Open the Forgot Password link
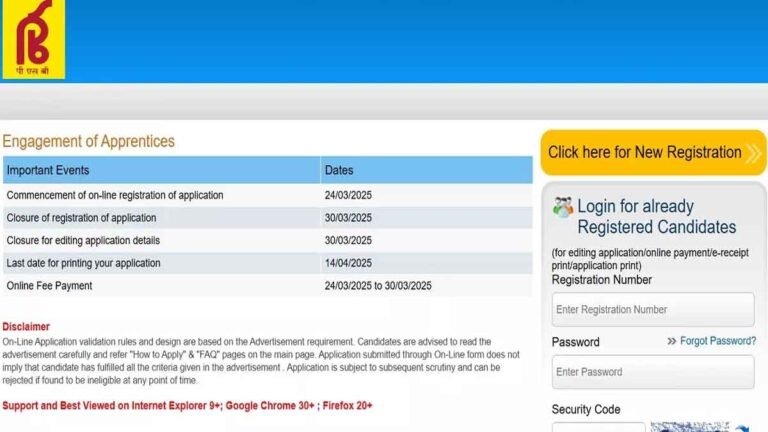The height and width of the screenshot is (432, 768). click(x=718, y=341)
